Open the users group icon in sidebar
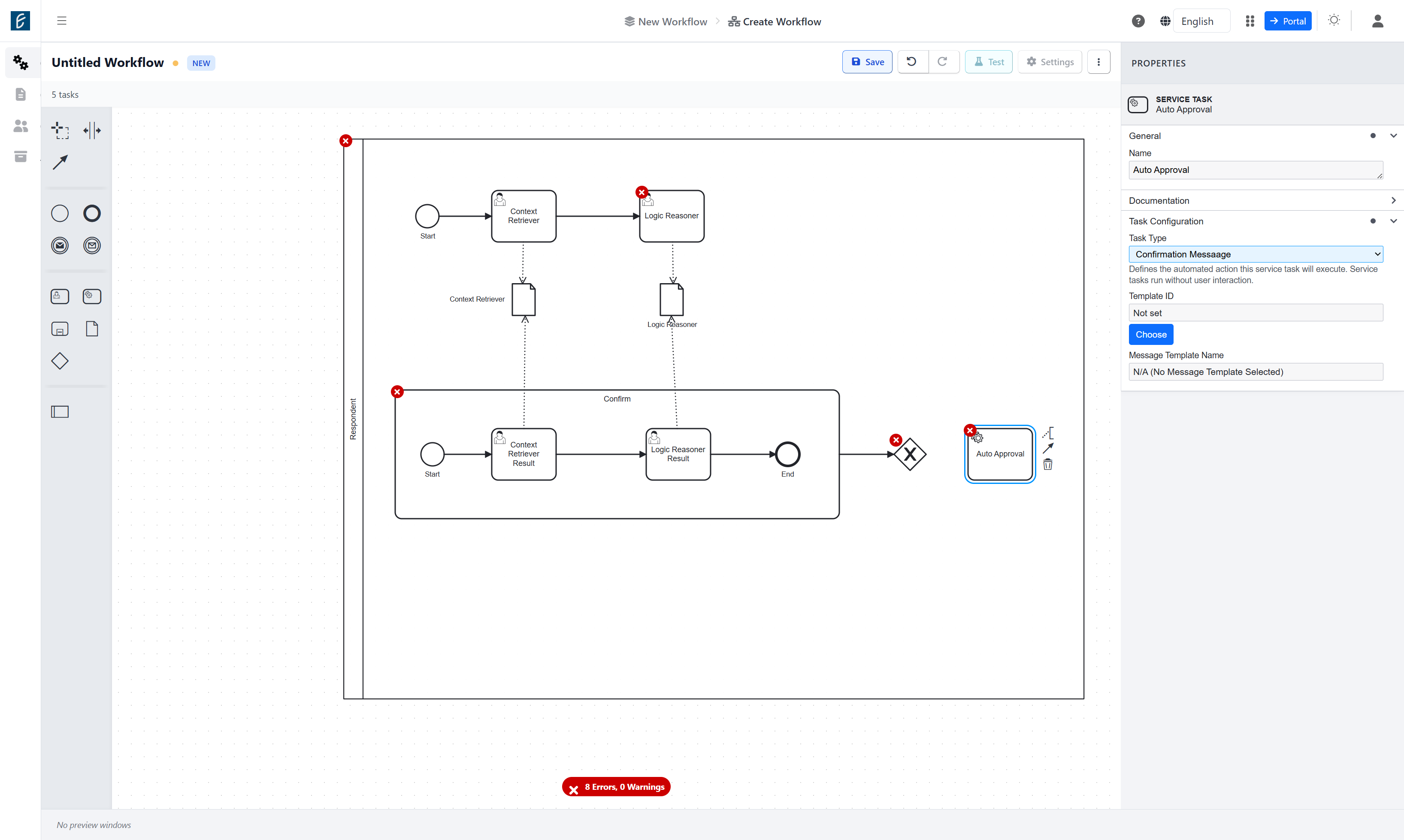 [21, 126]
